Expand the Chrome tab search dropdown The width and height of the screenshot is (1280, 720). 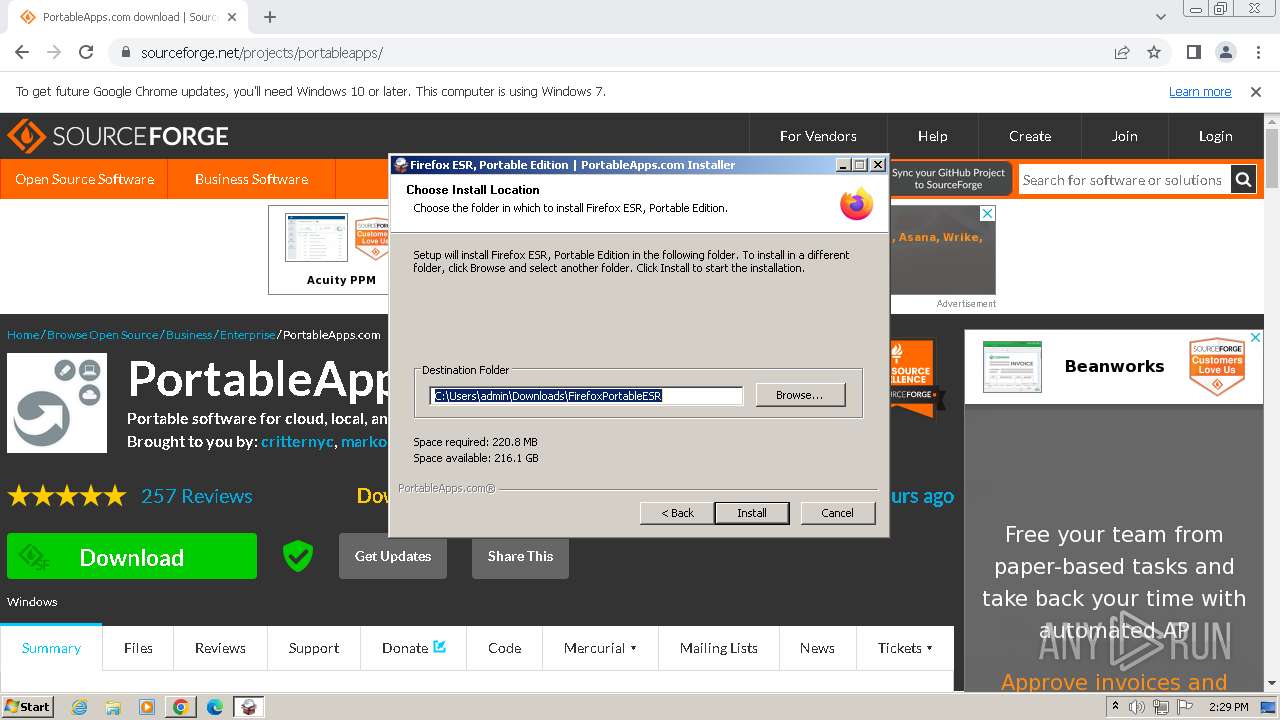[1160, 17]
